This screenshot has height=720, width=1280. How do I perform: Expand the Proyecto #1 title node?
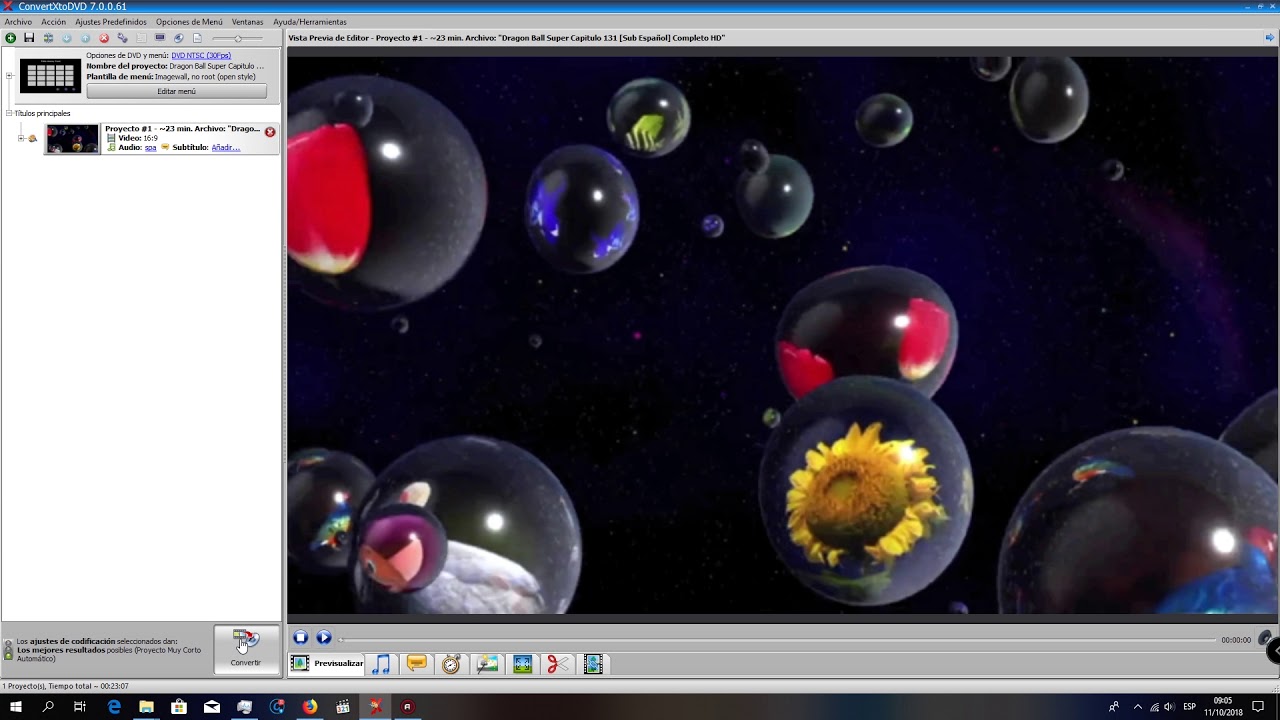21,138
